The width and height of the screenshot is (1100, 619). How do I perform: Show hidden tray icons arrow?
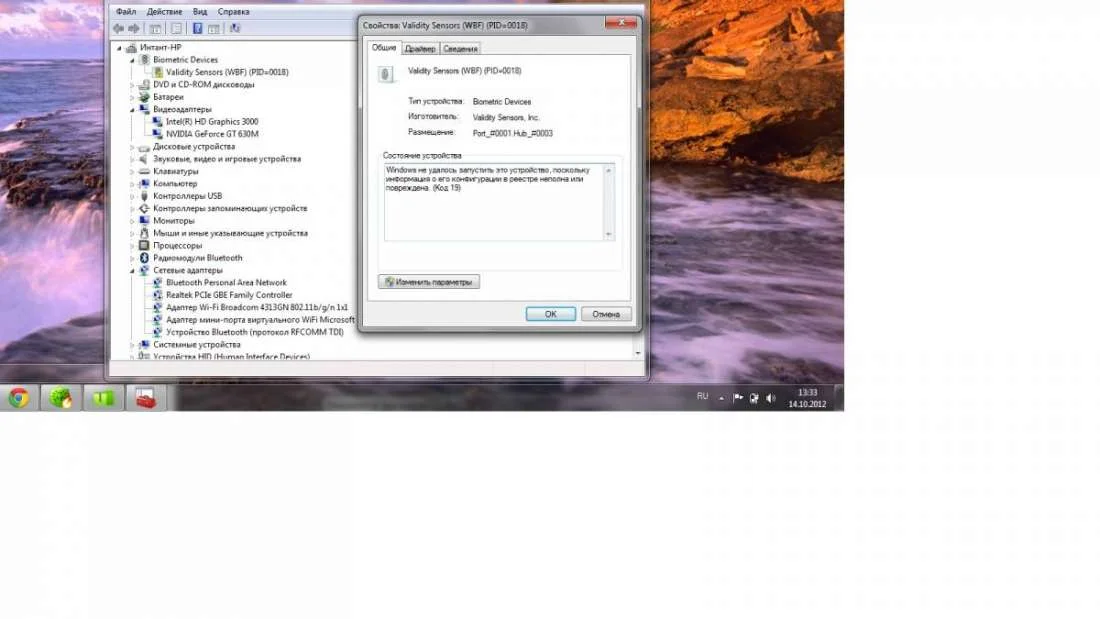pyautogui.click(x=721, y=398)
